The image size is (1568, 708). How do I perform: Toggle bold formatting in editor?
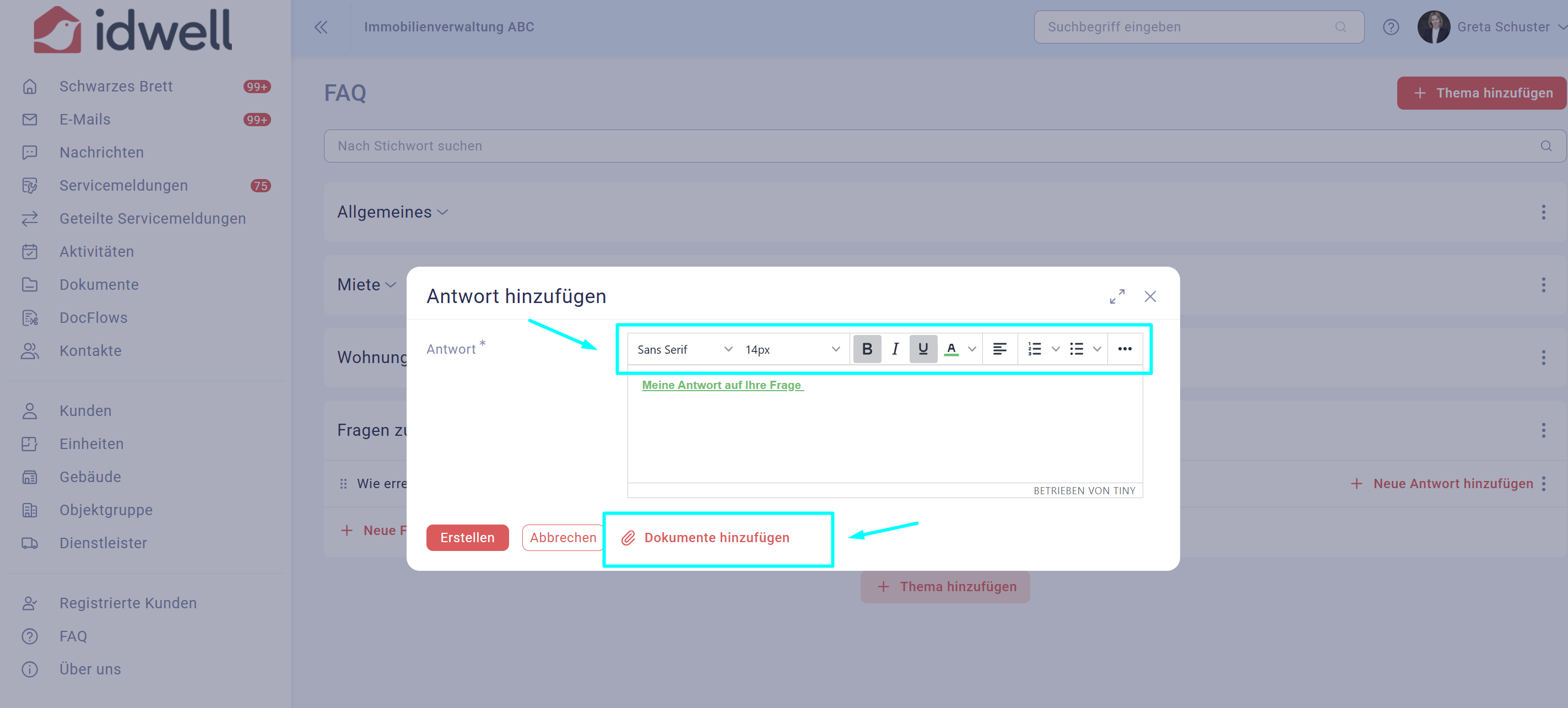867,349
